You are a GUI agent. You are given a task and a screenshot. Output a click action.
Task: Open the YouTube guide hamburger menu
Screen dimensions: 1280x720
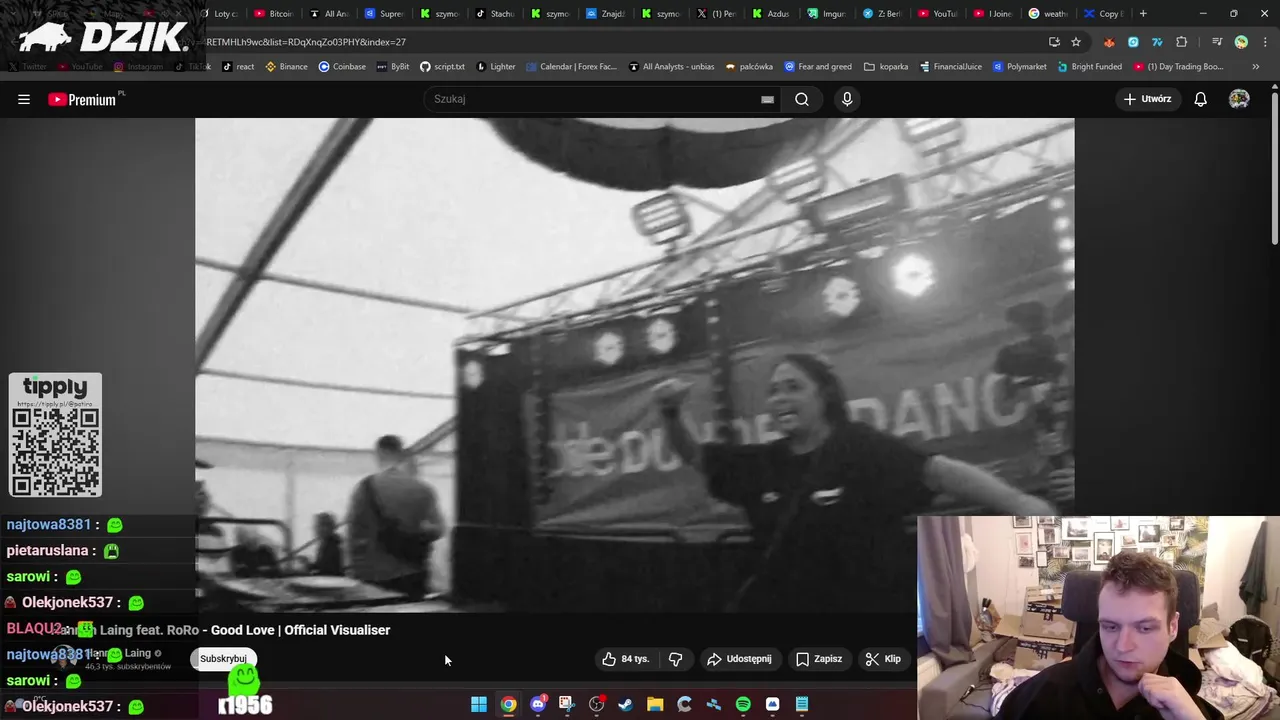(24, 99)
